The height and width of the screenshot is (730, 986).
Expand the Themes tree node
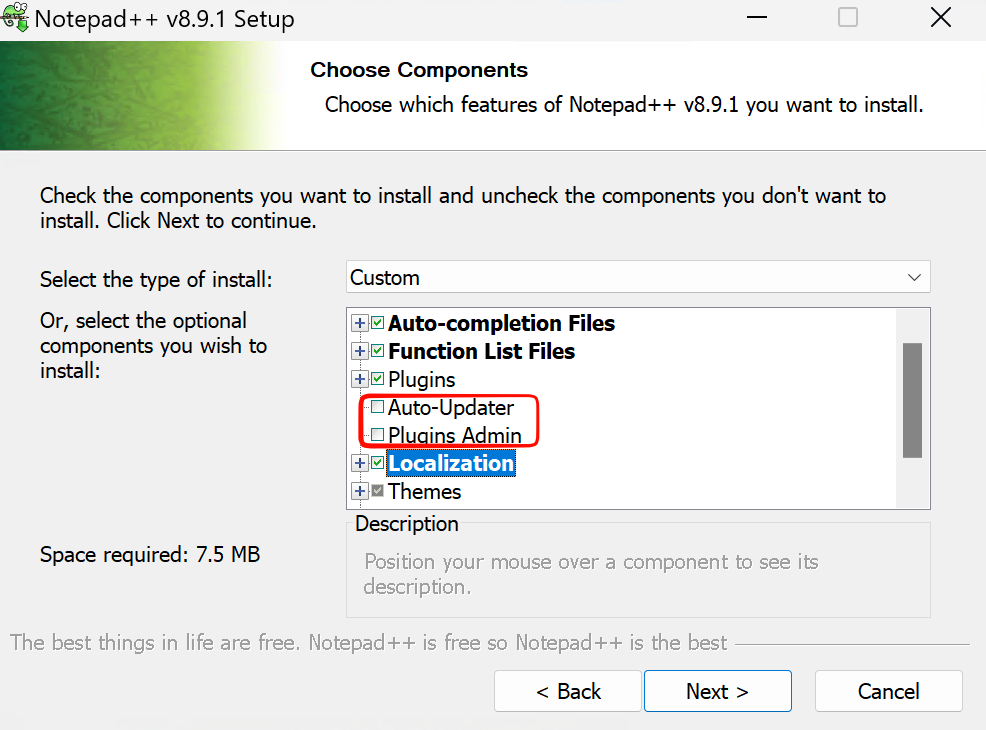tap(360, 491)
